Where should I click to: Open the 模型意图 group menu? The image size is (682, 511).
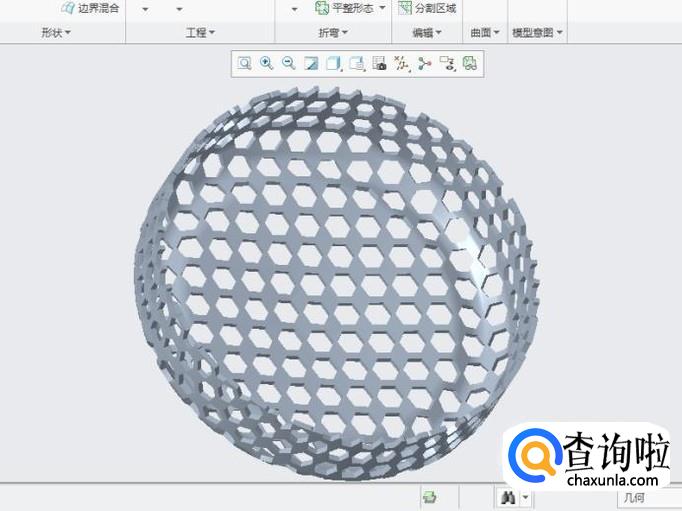point(537,33)
